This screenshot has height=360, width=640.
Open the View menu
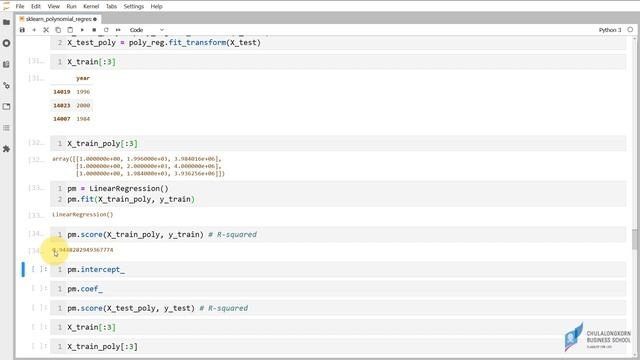click(53, 6)
